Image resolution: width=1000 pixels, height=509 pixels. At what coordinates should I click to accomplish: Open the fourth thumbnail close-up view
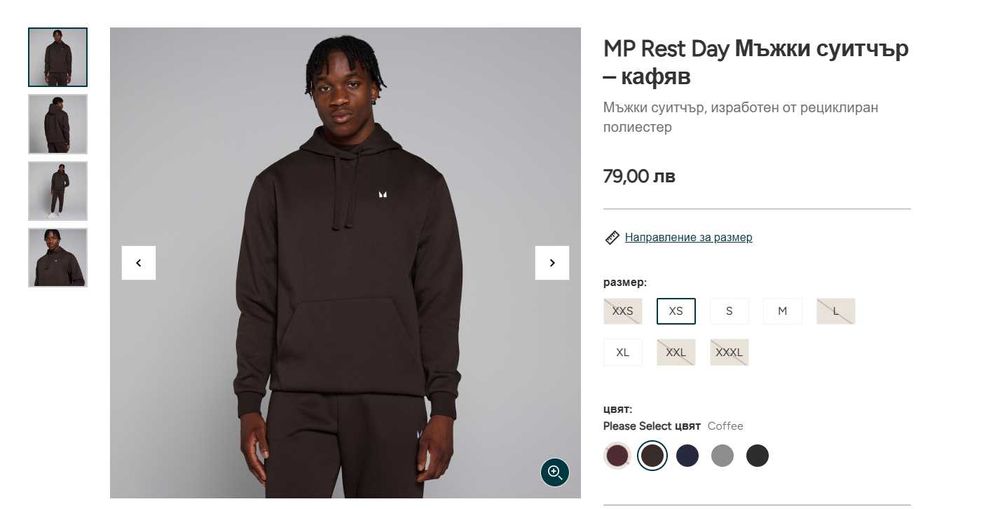point(58,258)
